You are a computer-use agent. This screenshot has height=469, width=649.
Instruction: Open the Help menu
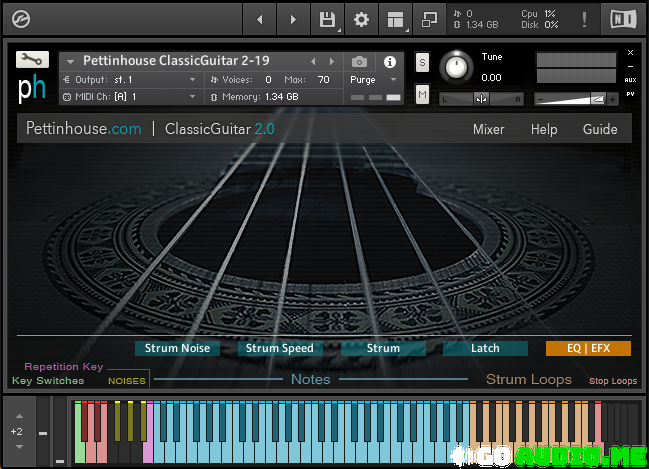click(x=544, y=129)
